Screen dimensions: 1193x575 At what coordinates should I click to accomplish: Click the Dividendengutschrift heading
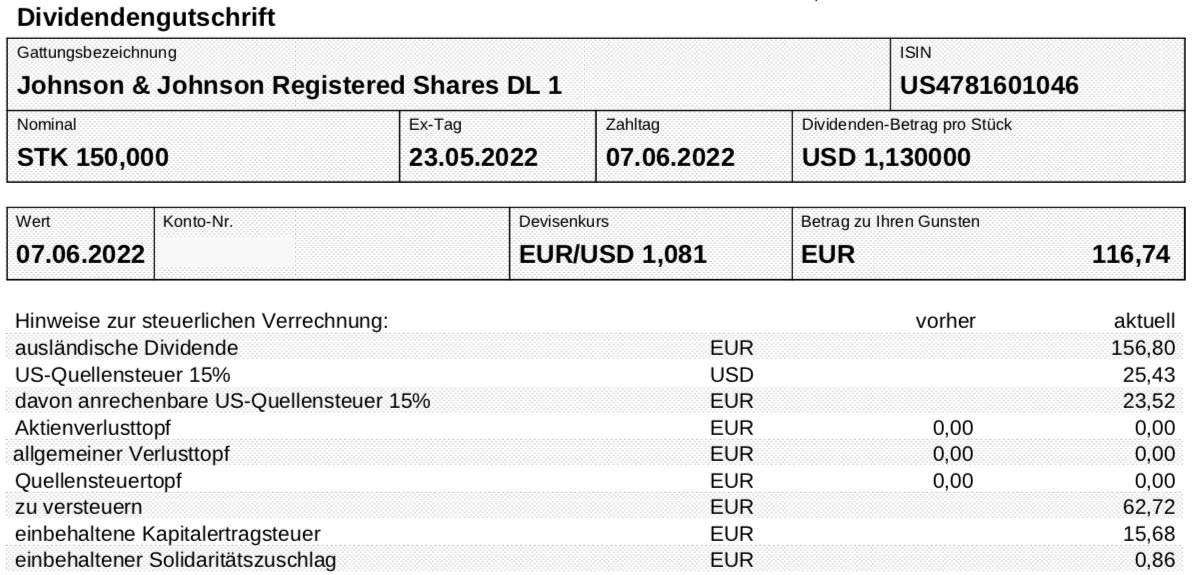(145, 17)
